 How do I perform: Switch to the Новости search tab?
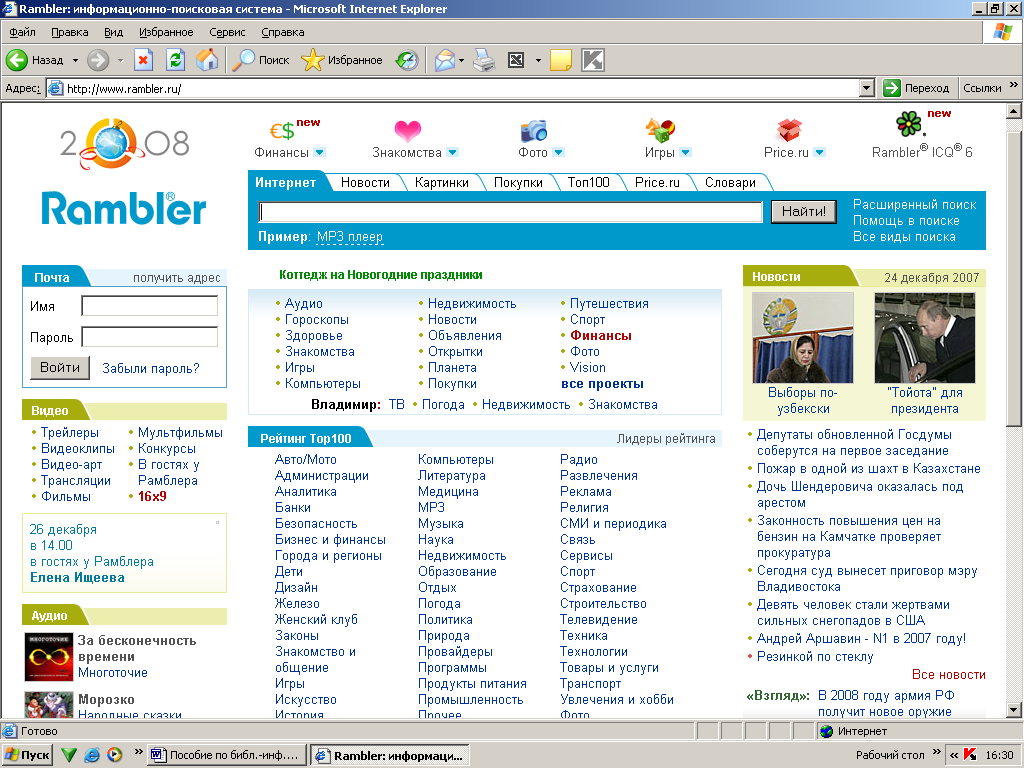point(365,183)
